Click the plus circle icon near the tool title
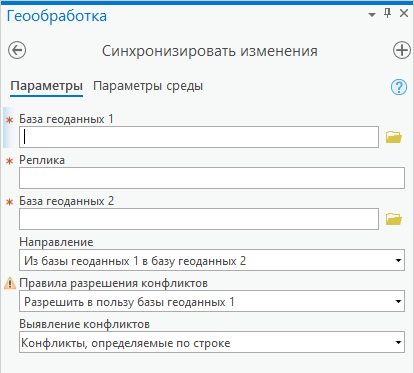Image resolution: width=414 pixels, height=373 pixels. 402,50
